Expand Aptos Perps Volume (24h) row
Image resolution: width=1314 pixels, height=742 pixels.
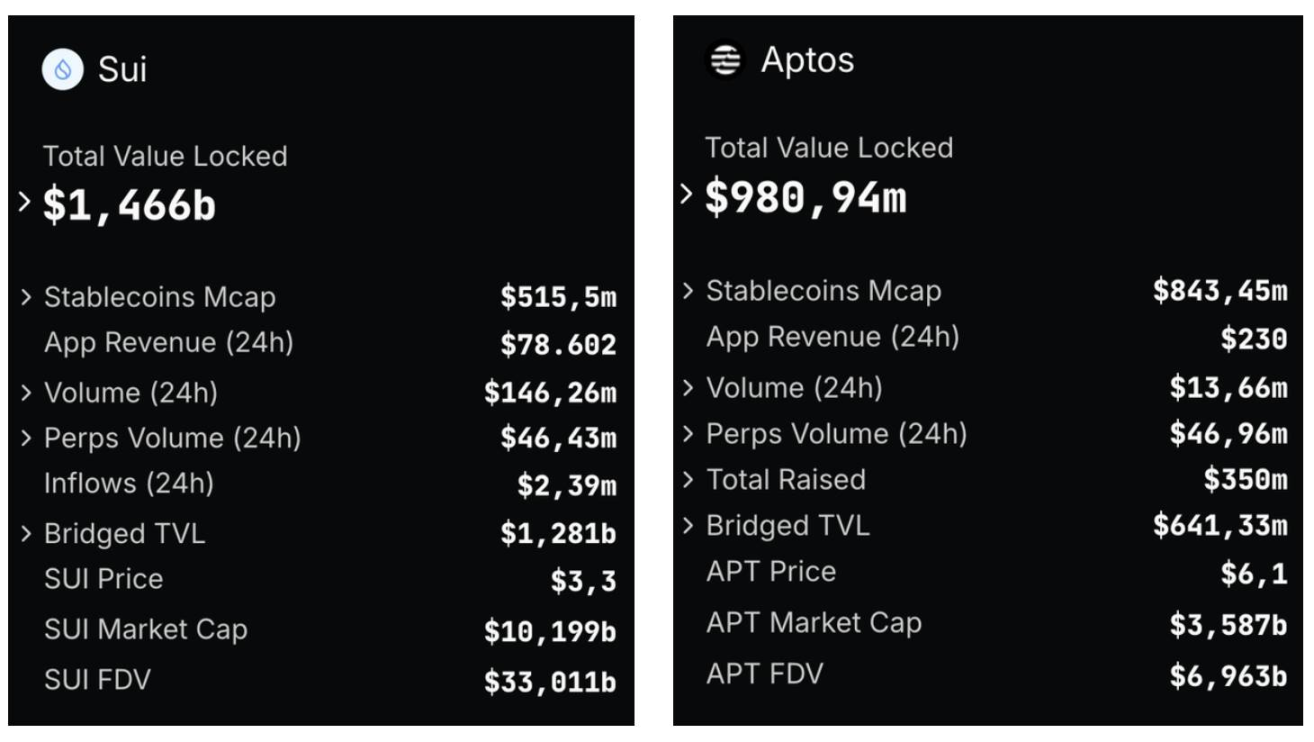tap(688, 434)
